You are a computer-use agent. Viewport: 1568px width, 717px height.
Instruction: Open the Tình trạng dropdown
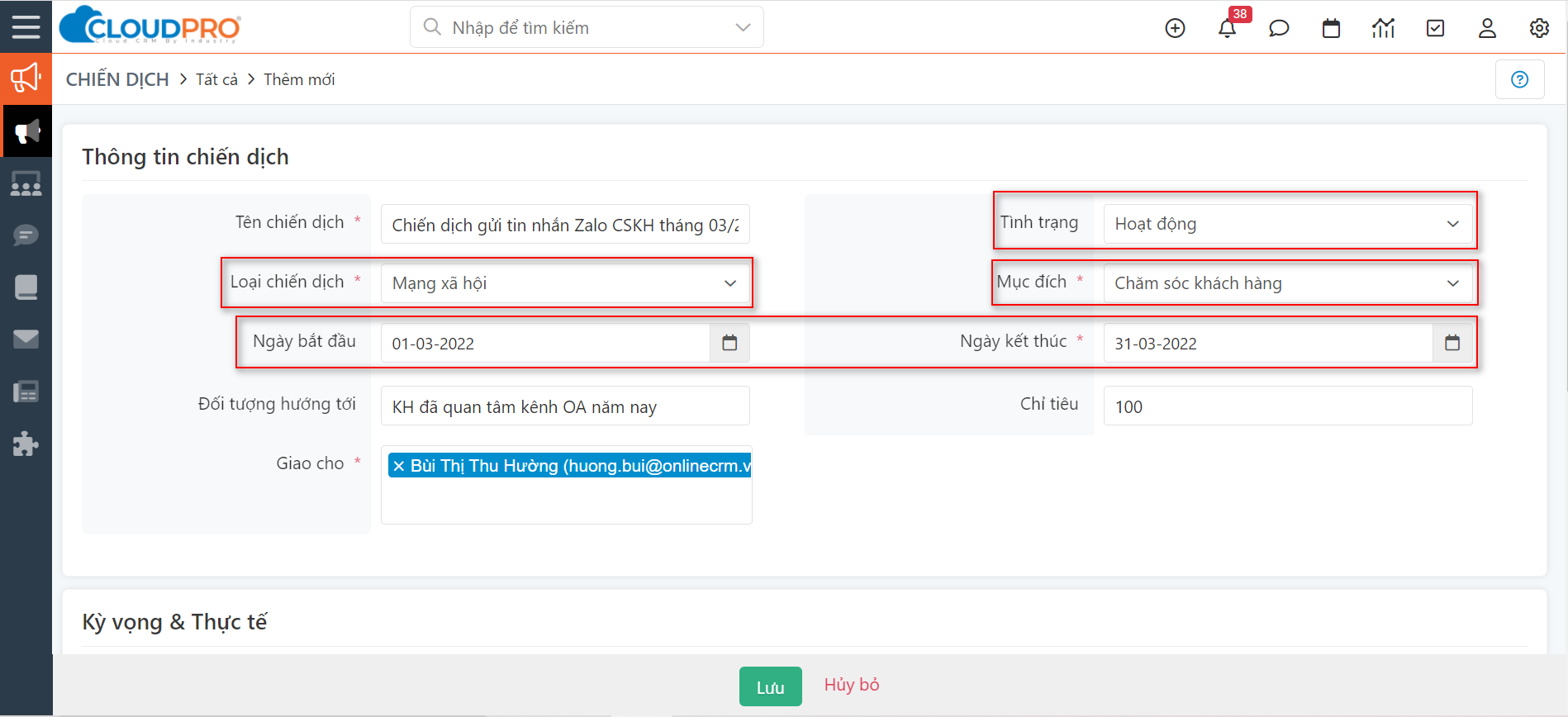tap(1288, 224)
